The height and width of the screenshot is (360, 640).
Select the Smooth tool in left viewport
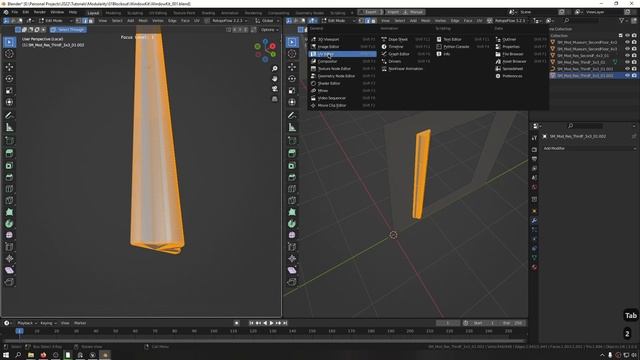9,236
